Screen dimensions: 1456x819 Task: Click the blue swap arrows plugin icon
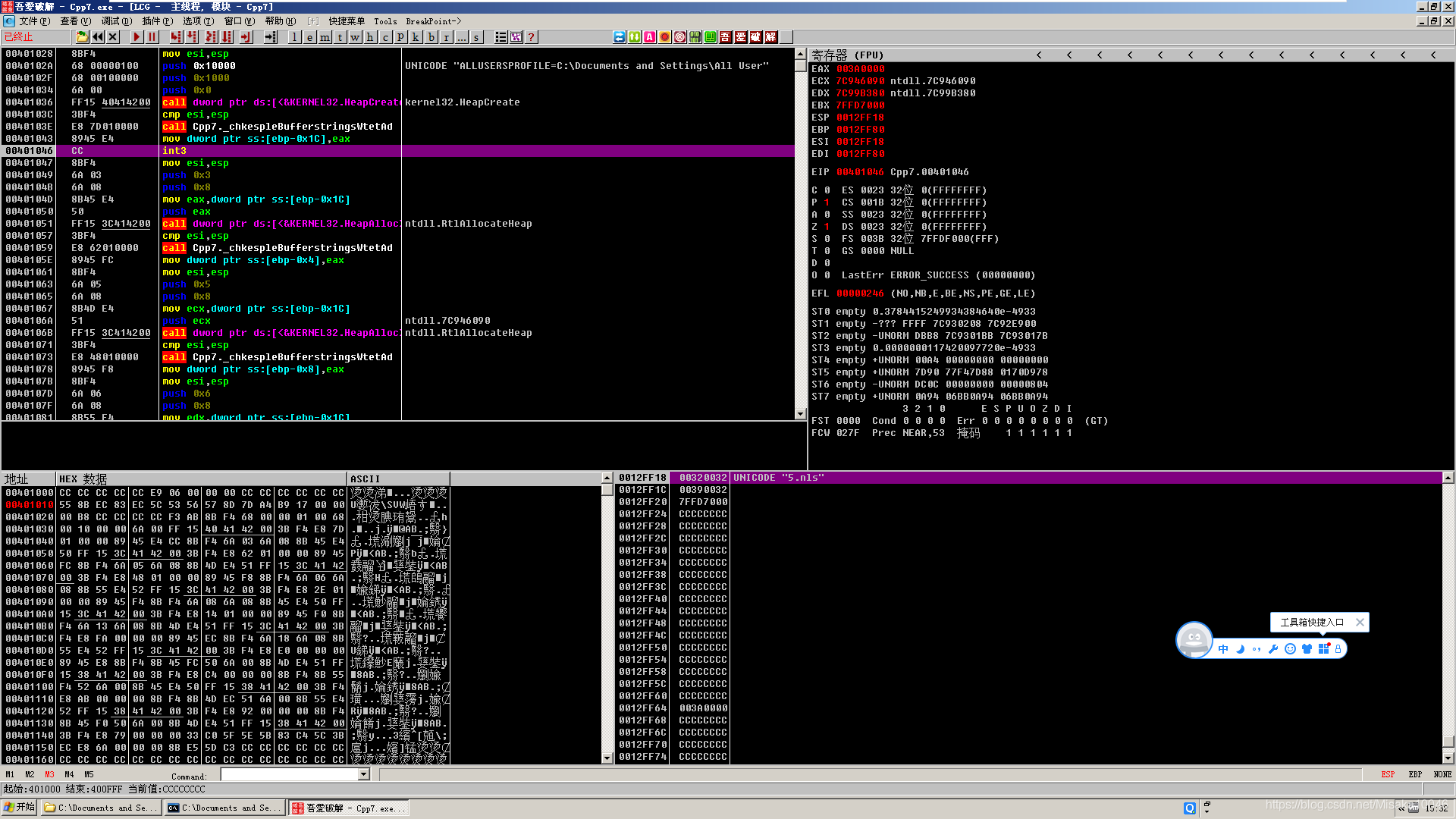click(x=620, y=37)
